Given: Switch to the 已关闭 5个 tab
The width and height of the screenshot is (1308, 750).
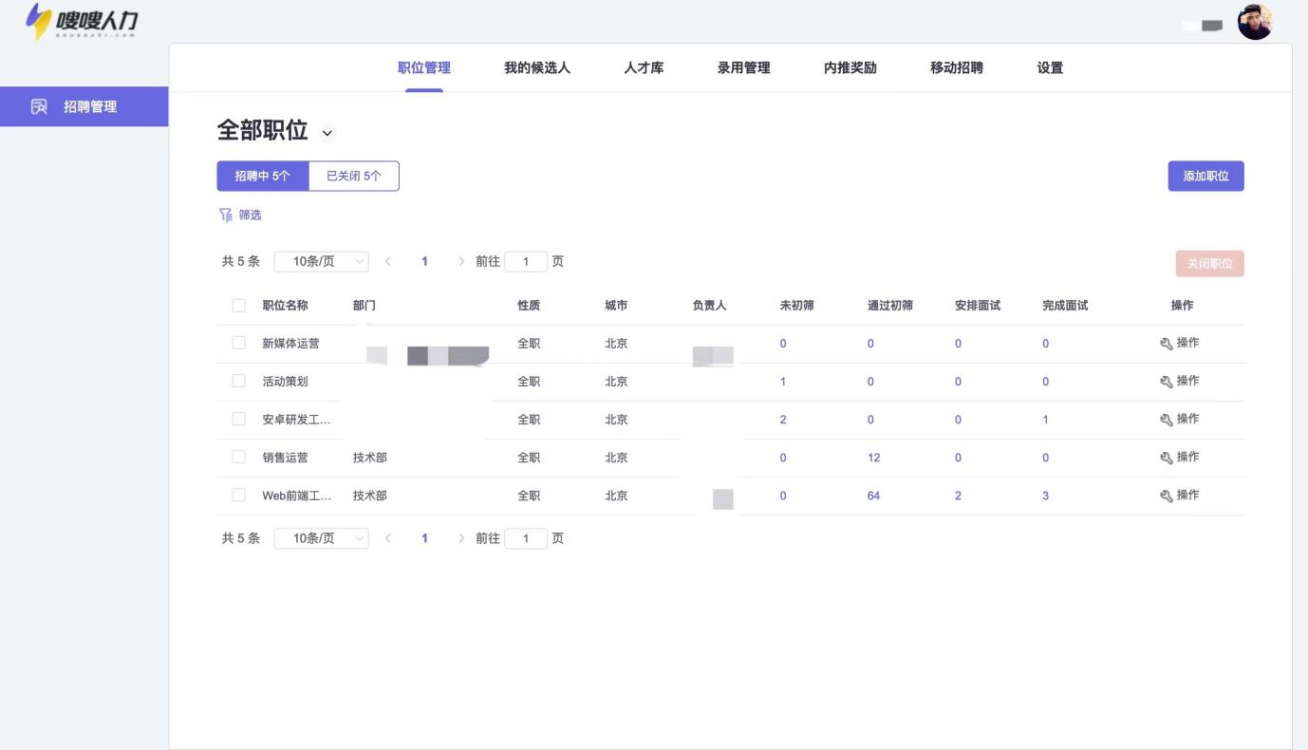Looking at the screenshot, I should [x=355, y=175].
